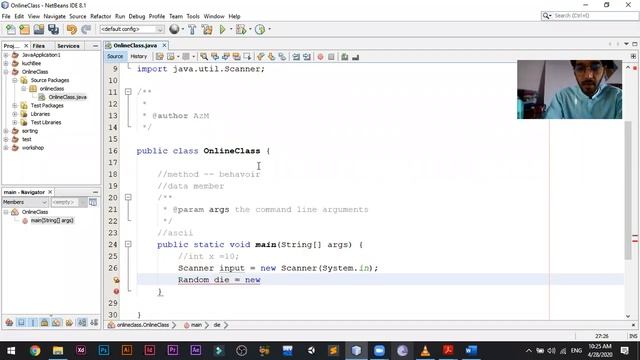
Task: Collapse the main method fold at line 24
Action: click(x=128, y=244)
